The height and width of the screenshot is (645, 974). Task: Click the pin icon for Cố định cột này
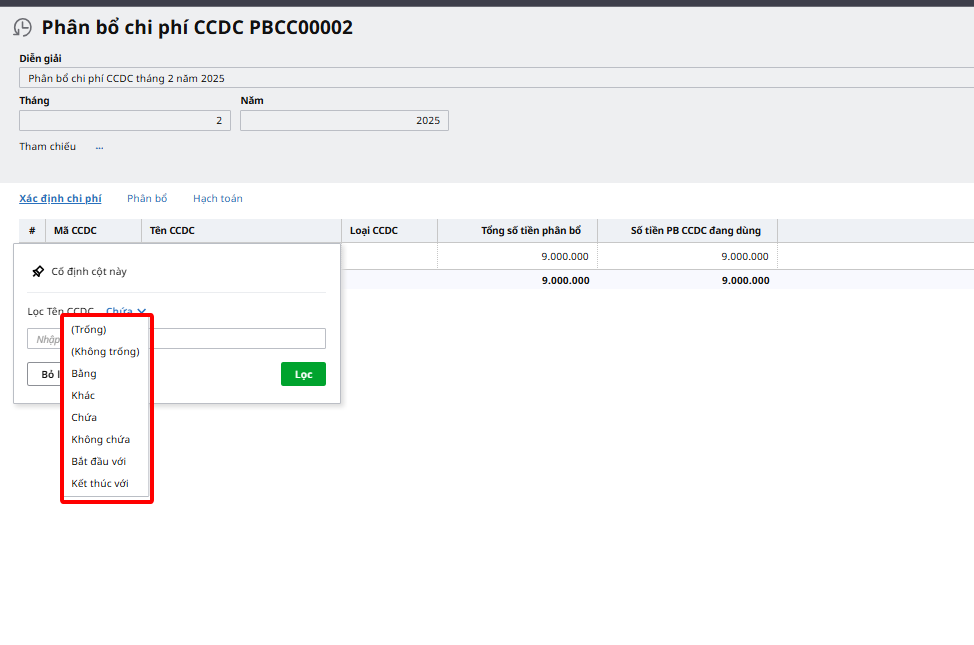pos(38,271)
